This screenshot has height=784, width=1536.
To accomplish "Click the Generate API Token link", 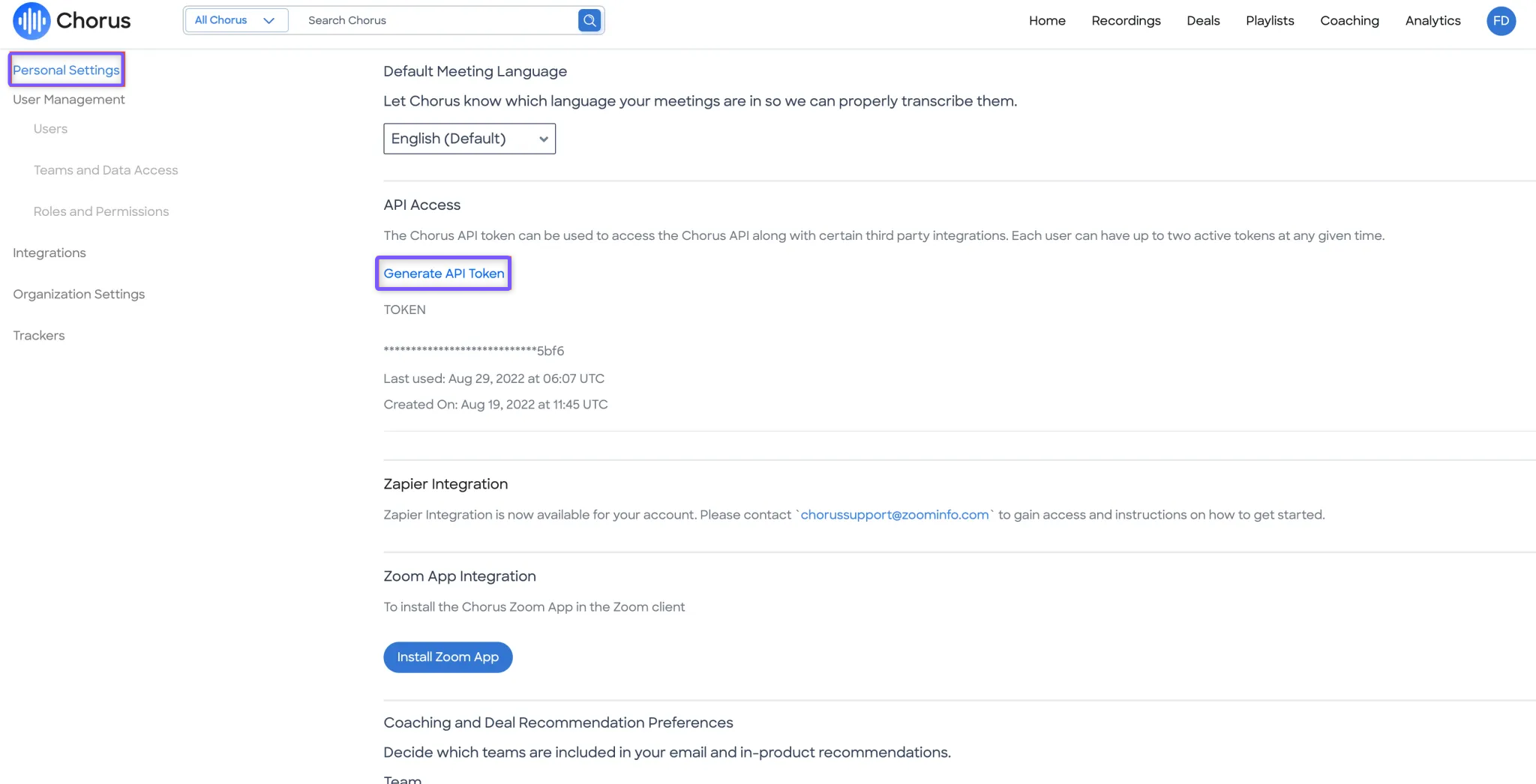I will tap(444, 274).
